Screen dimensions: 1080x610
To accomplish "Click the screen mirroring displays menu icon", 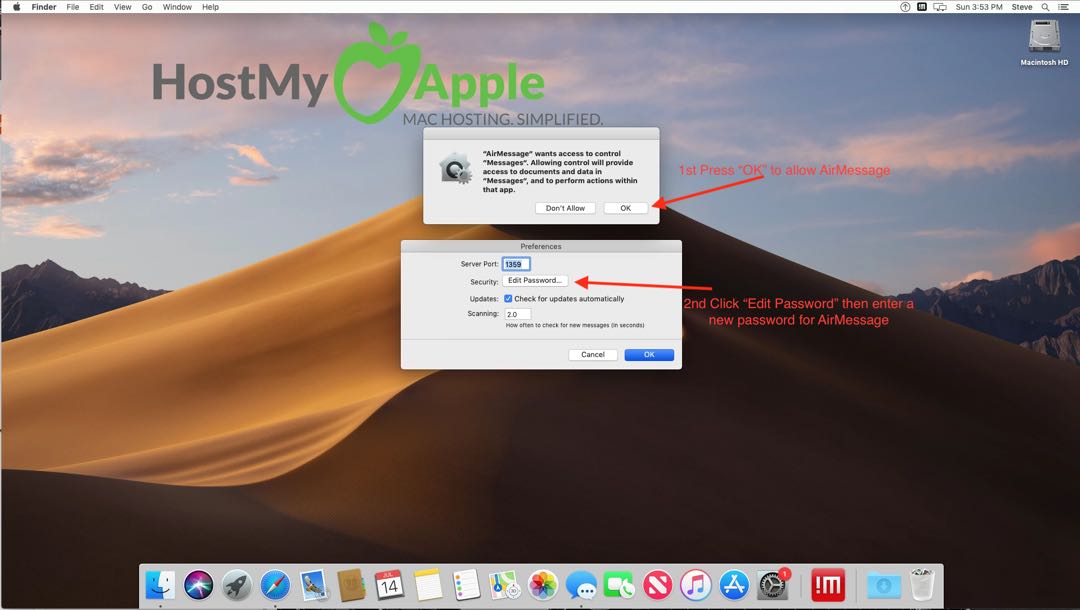I will point(940,7).
